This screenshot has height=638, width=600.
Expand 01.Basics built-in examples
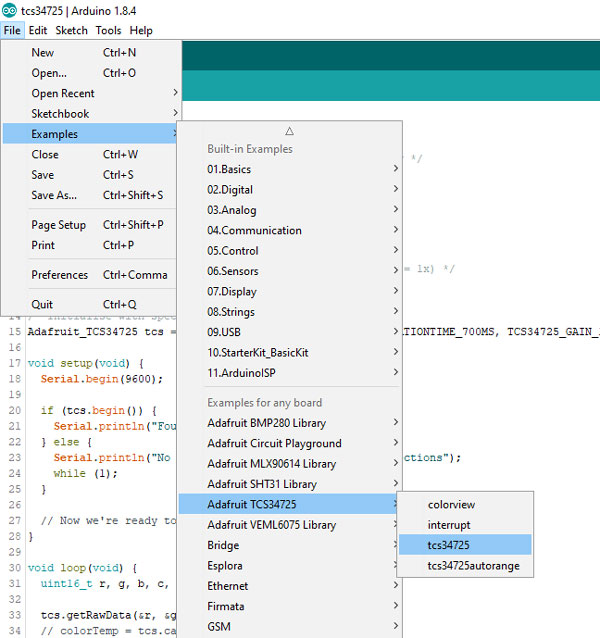pos(229,169)
